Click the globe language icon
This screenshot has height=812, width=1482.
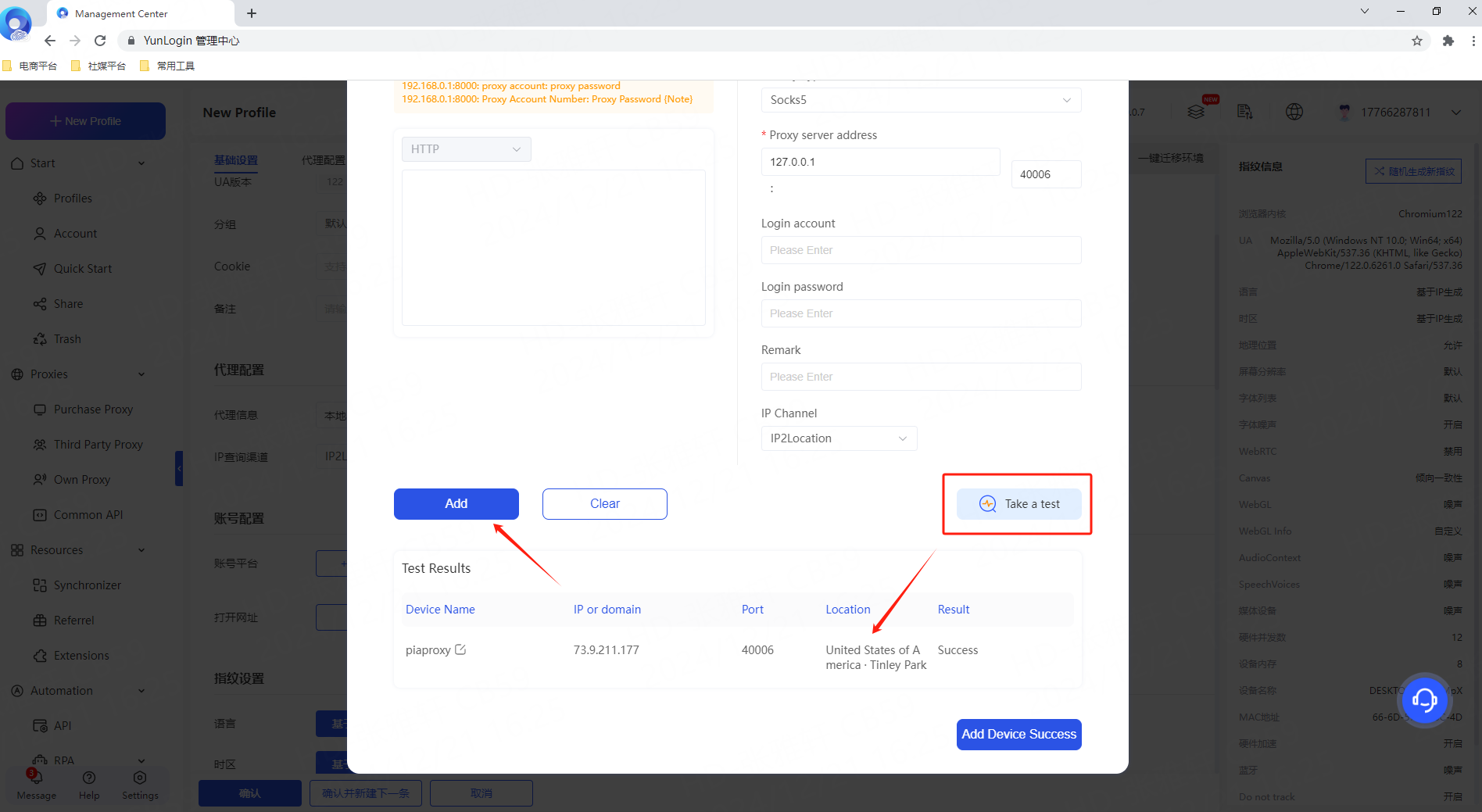(1294, 112)
